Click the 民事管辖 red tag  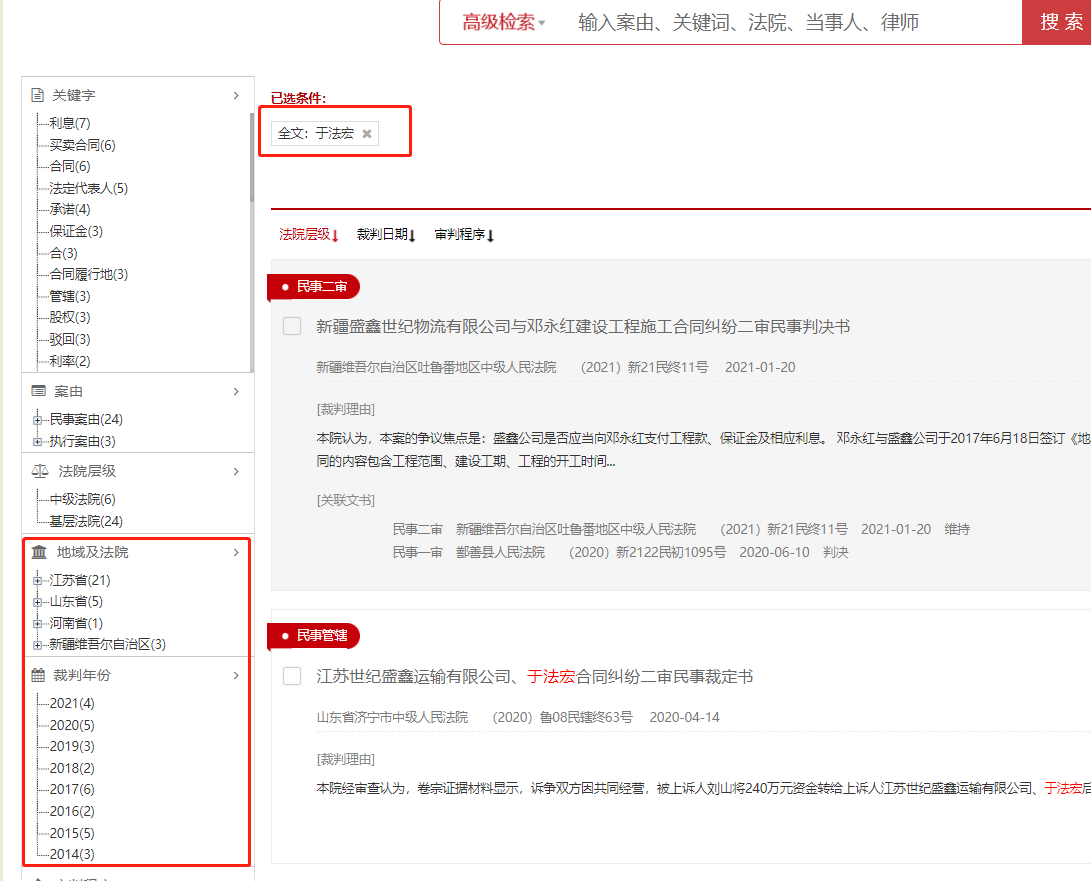pyautogui.click(x=314, y=635)
